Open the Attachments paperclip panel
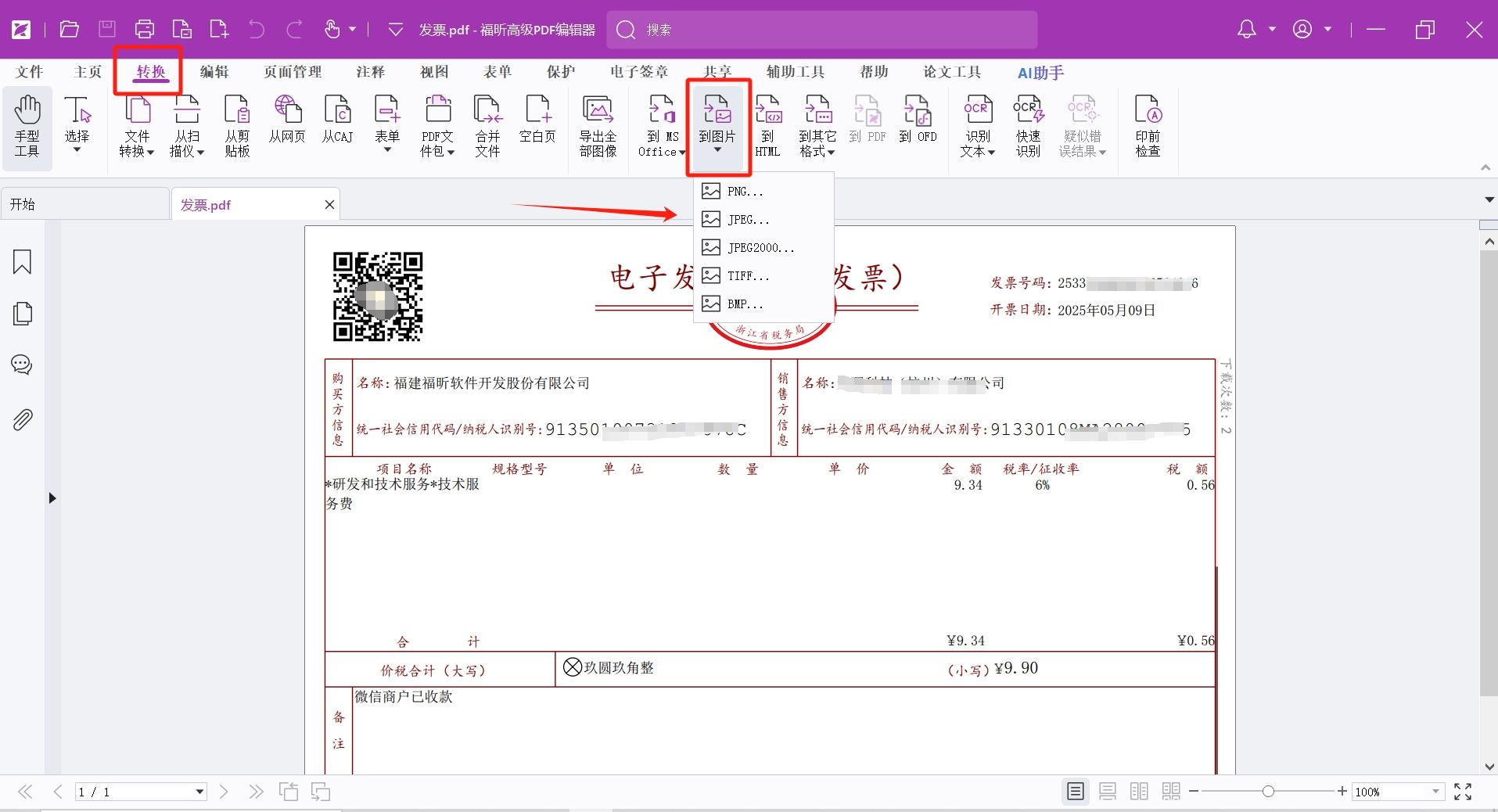Screen dimensions: 1498x812 point(23,420)
